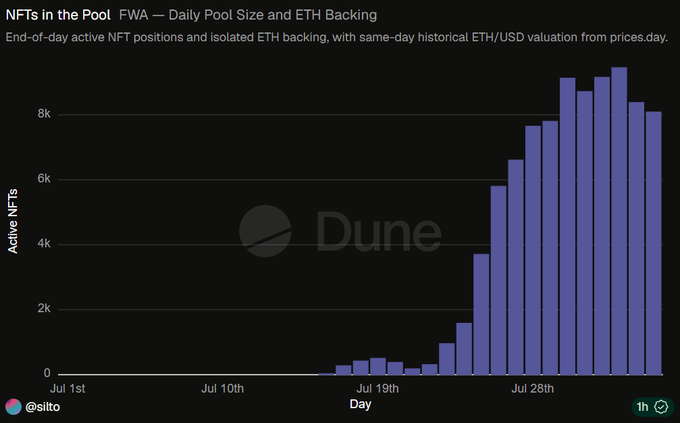Click the colorful author avatar icon

[x=13, y=407]
